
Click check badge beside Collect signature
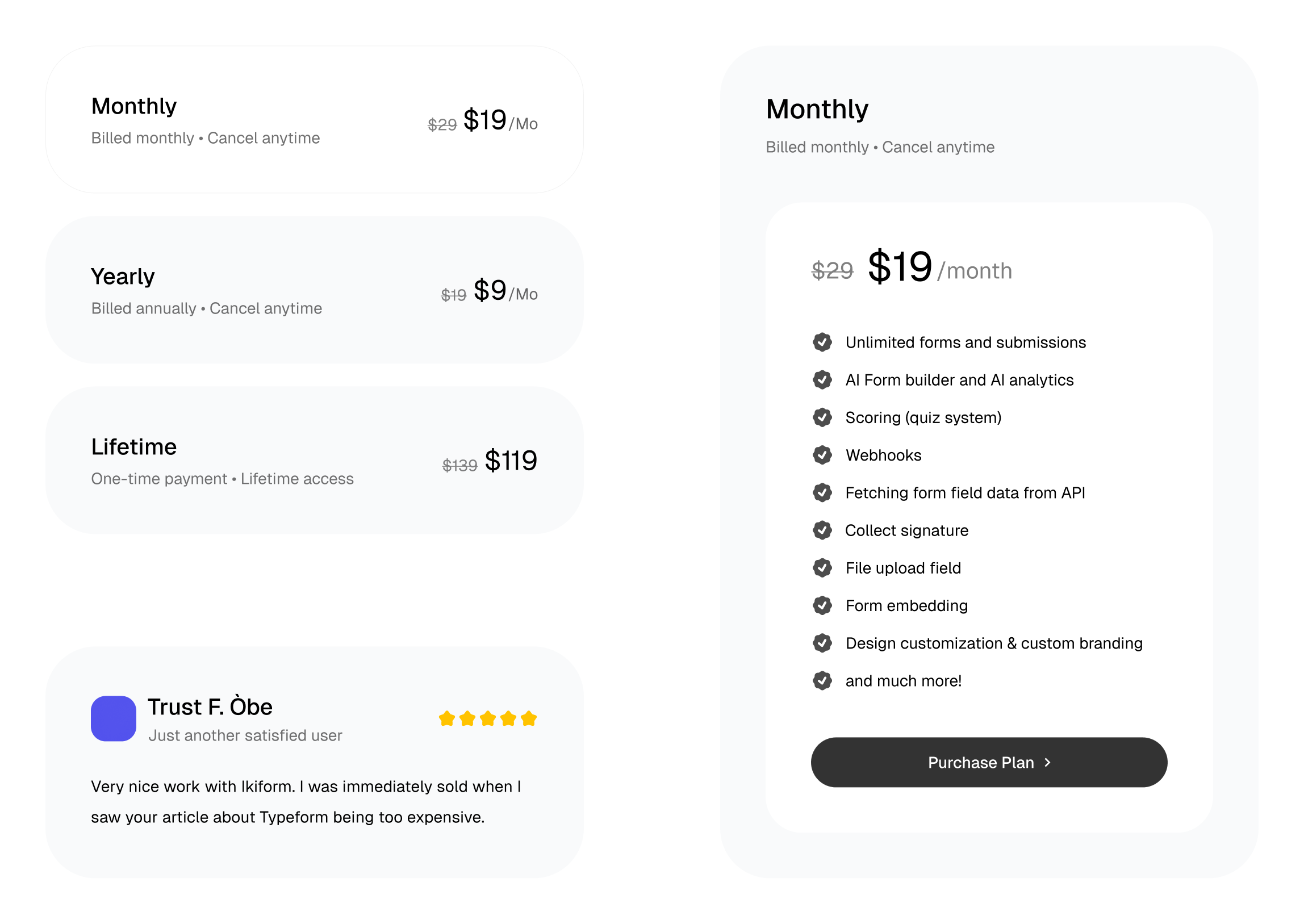(x=822, y=530)
